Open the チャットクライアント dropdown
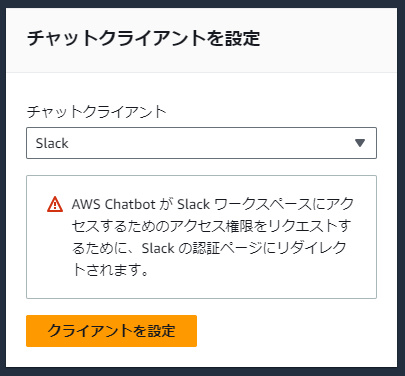405x376 pixels. pyautogui.click(x=201, y=143)
